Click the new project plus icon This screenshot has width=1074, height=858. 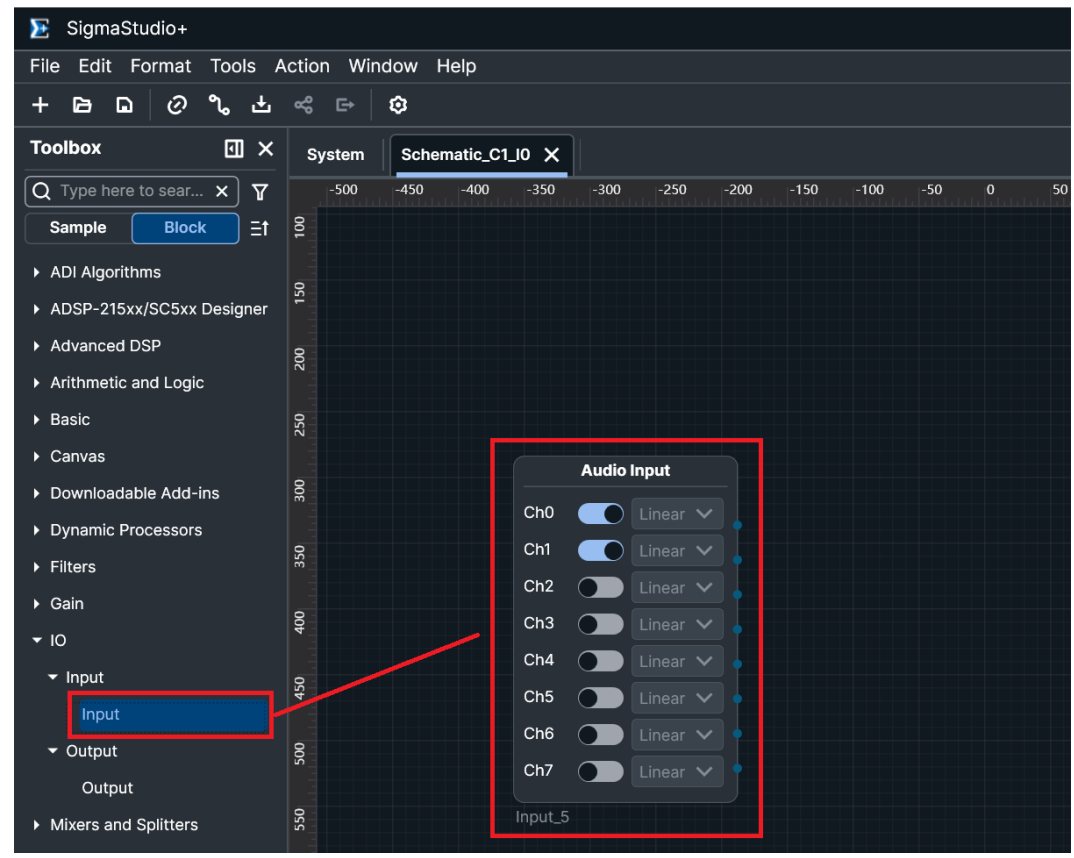(x=40, y=105)
